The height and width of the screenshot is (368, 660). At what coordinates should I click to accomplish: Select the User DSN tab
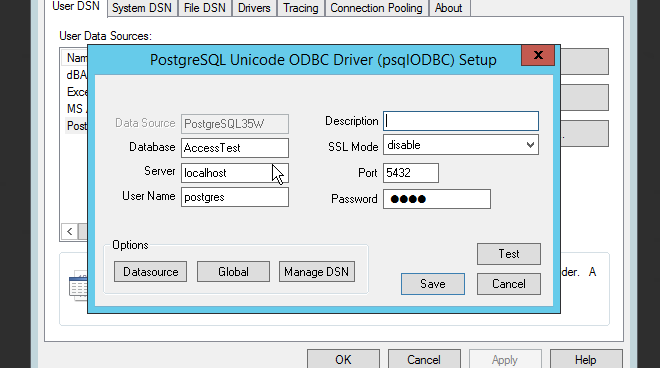[76, 7]
